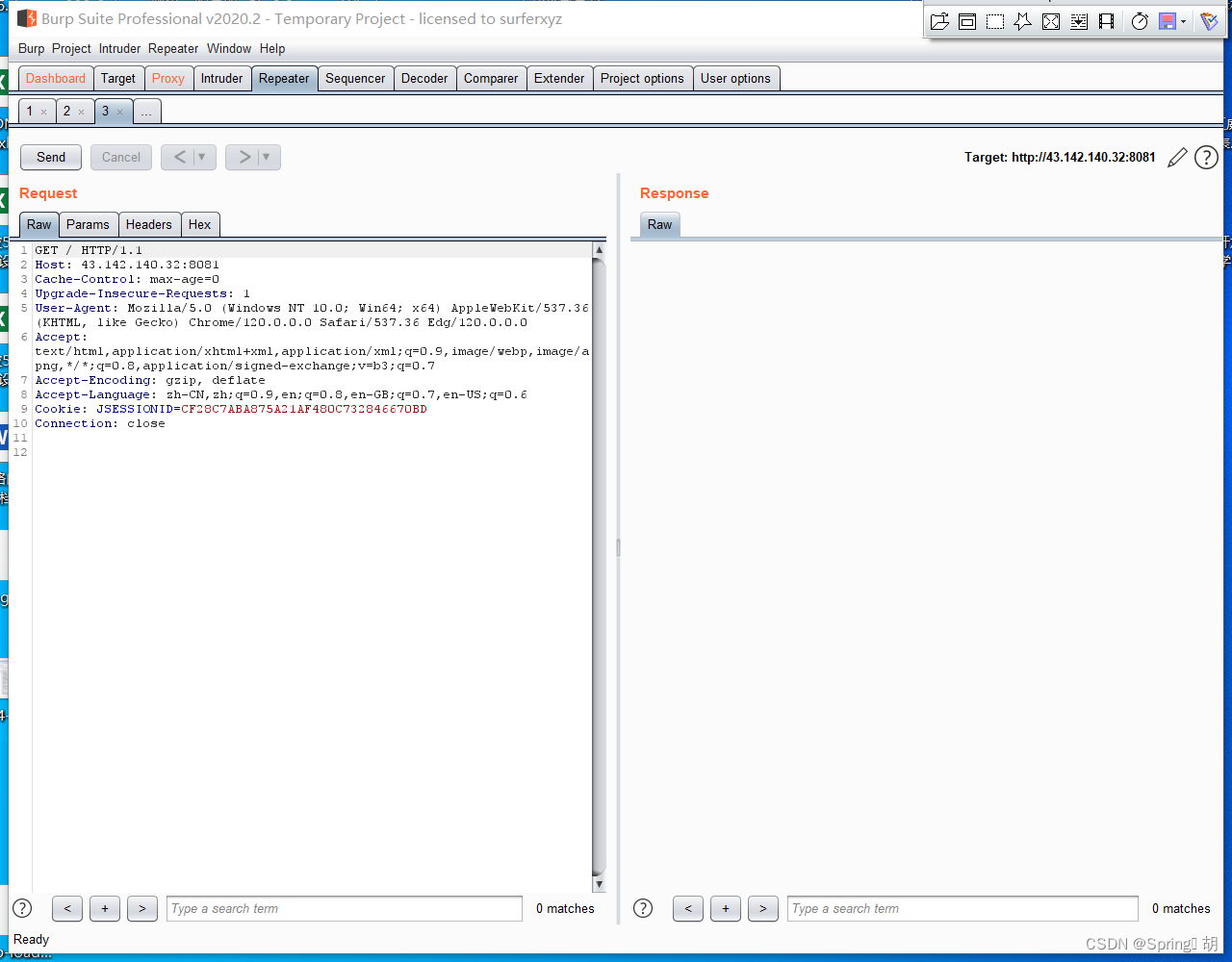Open request search help icon
1232x962 pixels.
coord(22,908)
